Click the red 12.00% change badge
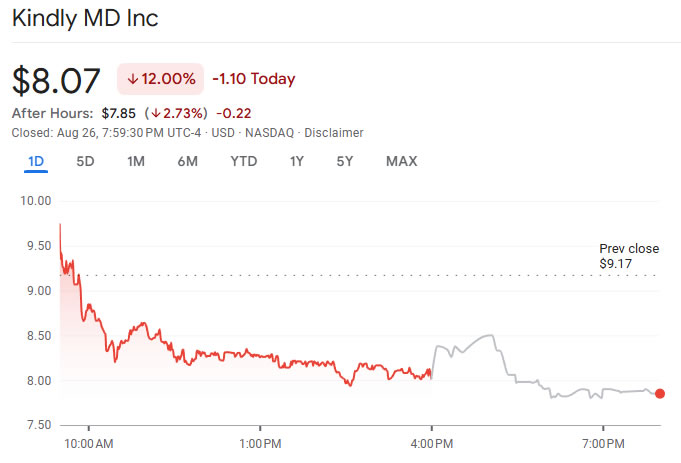 pyautogui.click(x=160, y=79)
